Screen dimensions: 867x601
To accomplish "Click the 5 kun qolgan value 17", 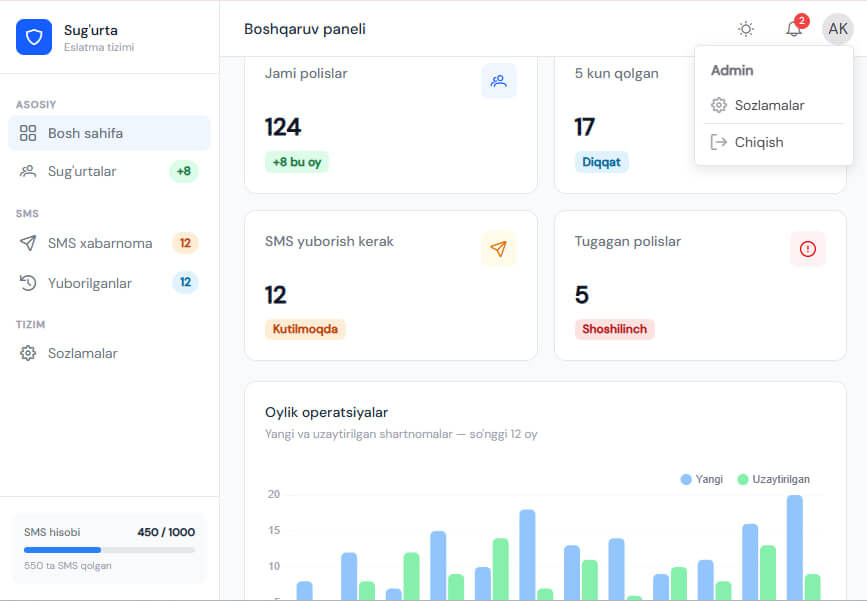I will (x=584, y=127).
